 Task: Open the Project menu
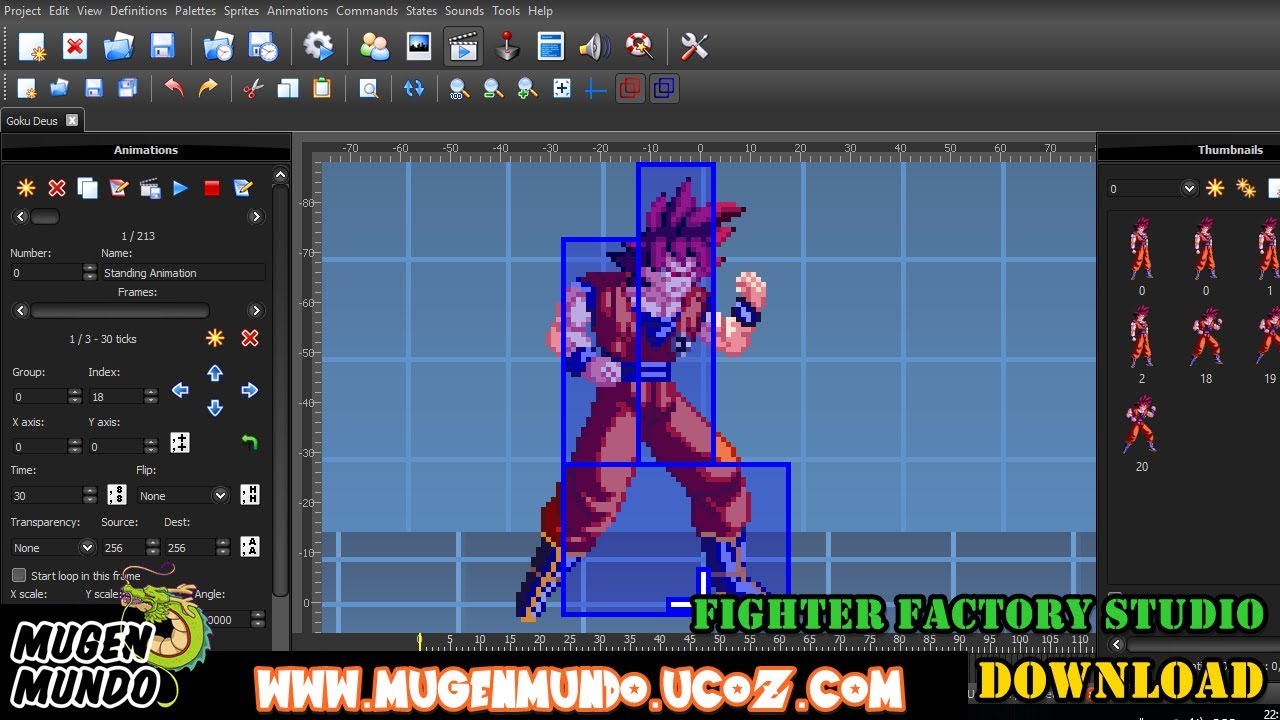coord(23,10)
